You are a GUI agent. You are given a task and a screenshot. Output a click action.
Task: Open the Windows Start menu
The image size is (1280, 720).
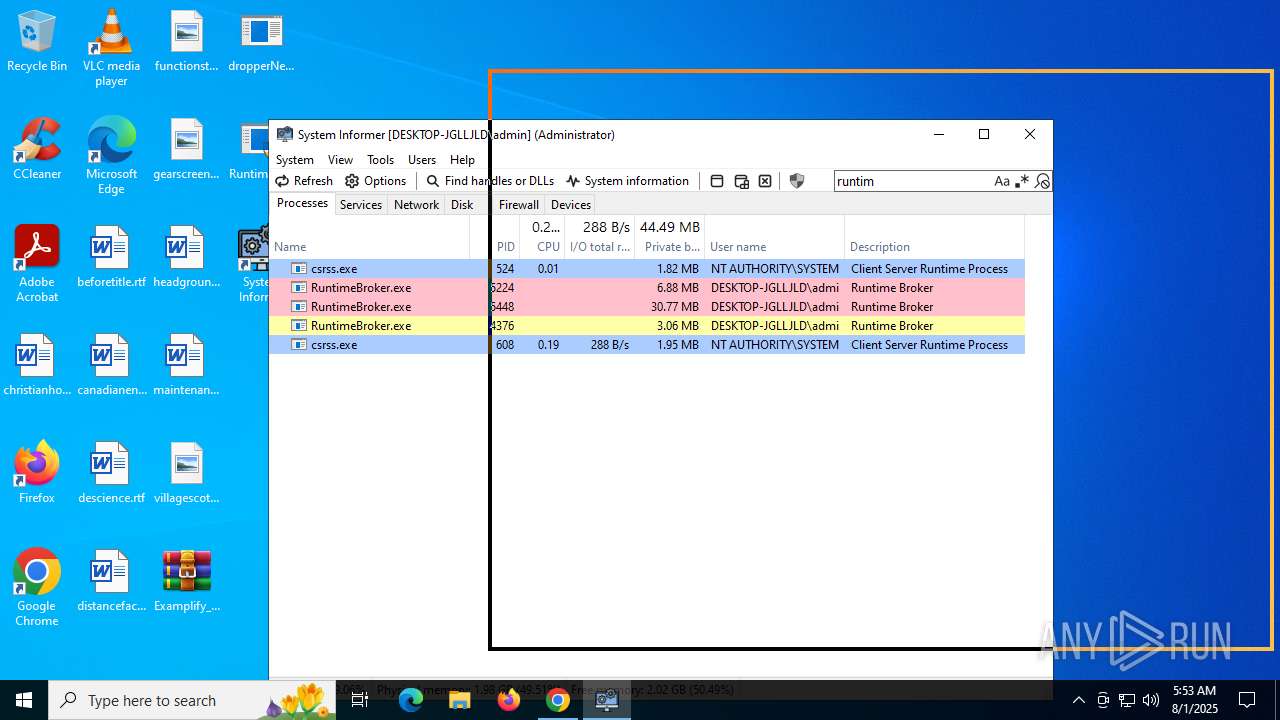tap(24, 700)
